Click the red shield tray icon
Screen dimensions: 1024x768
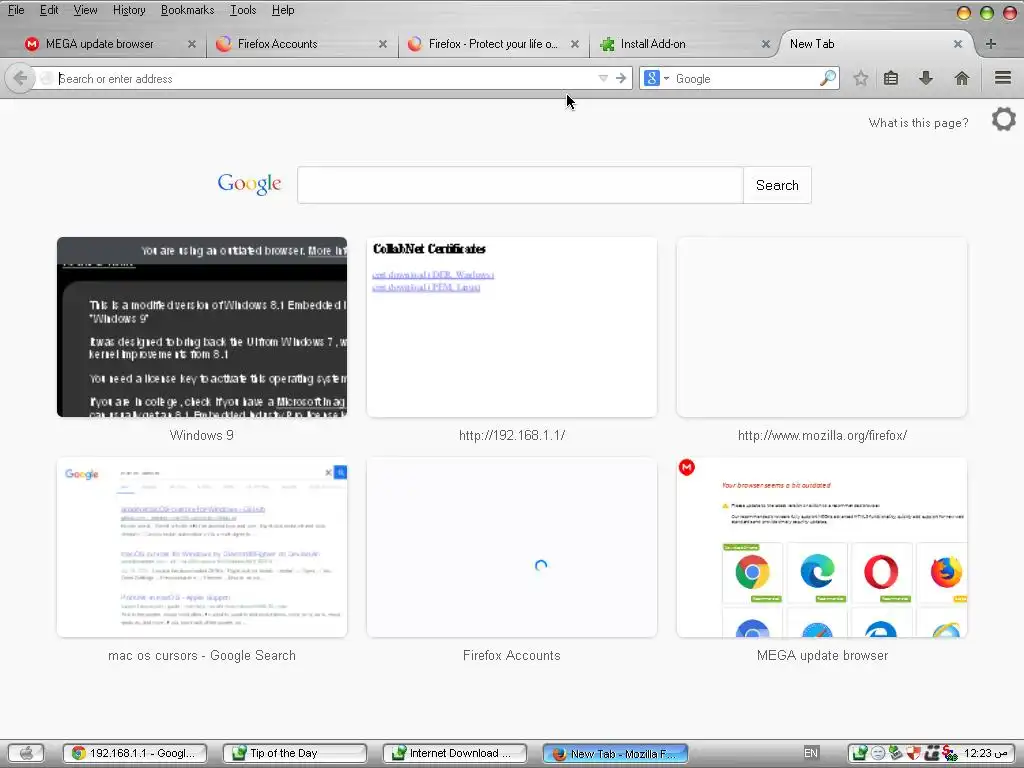coord(913,753)
